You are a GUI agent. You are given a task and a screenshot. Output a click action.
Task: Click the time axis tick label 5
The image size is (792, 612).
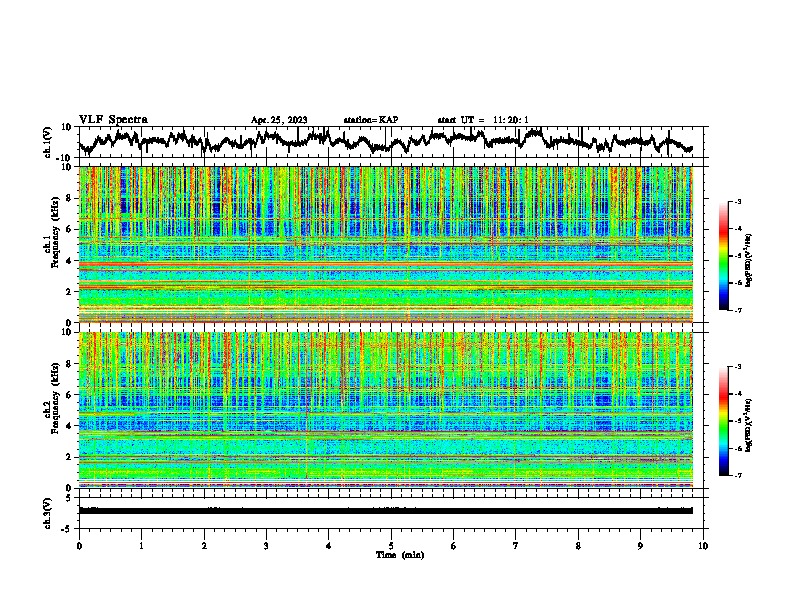click(x=391, y=546)
